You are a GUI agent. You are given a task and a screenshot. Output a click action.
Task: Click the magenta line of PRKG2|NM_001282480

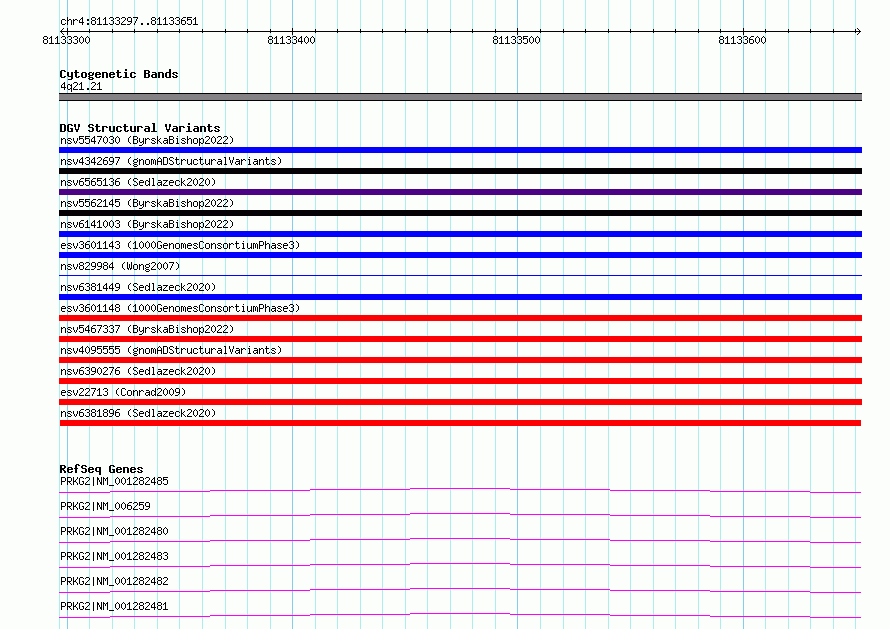point(460,540)
